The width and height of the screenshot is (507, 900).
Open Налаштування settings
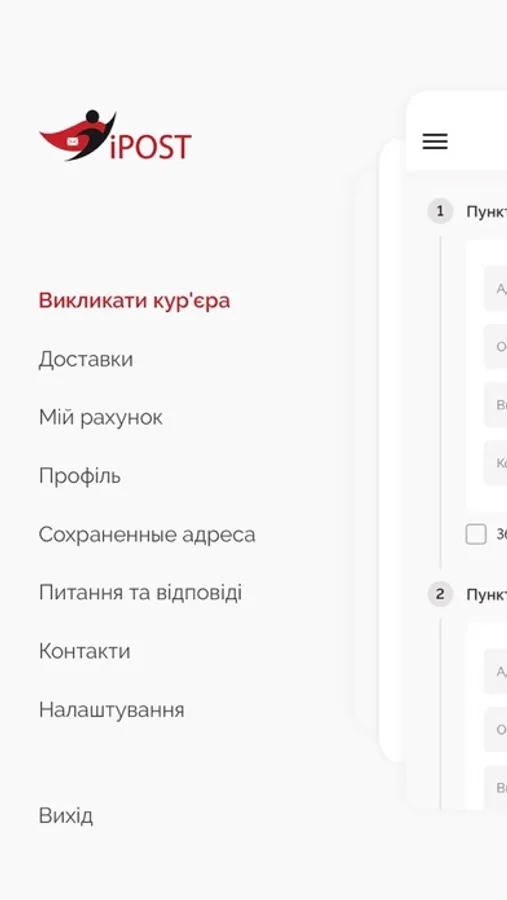[x=111, y=710]
